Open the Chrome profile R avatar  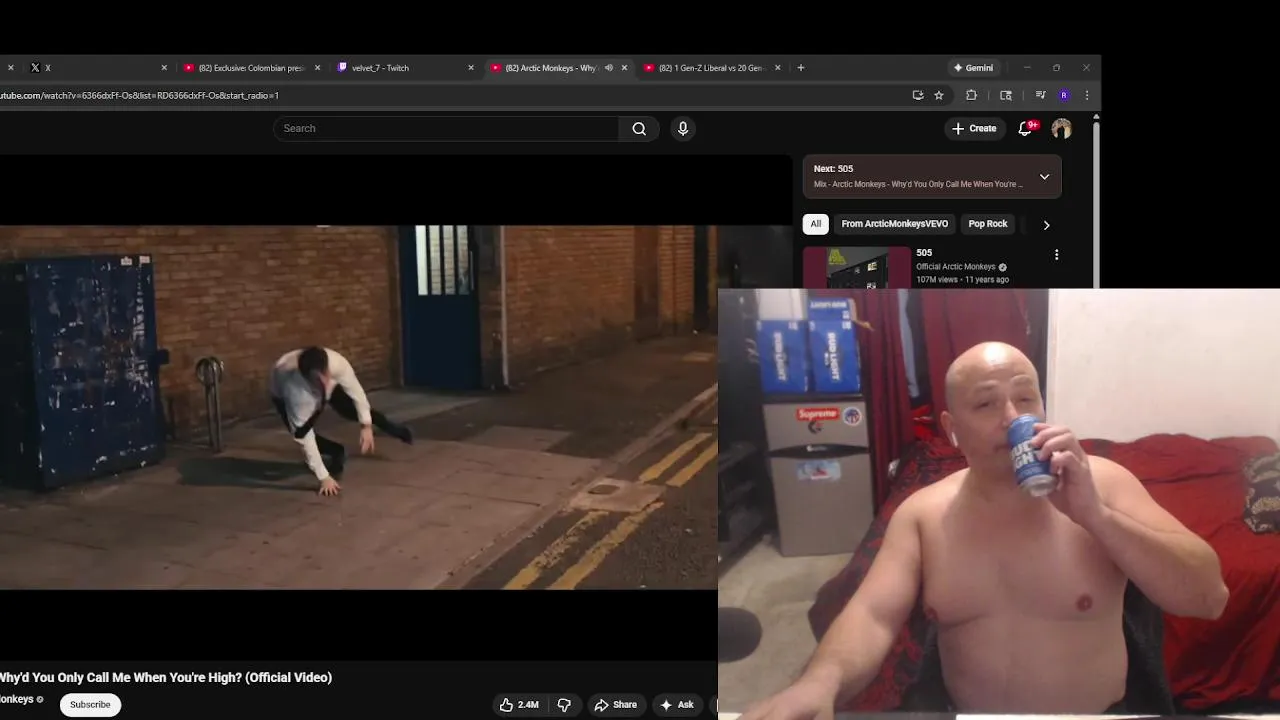click(x=1064, y=95)
